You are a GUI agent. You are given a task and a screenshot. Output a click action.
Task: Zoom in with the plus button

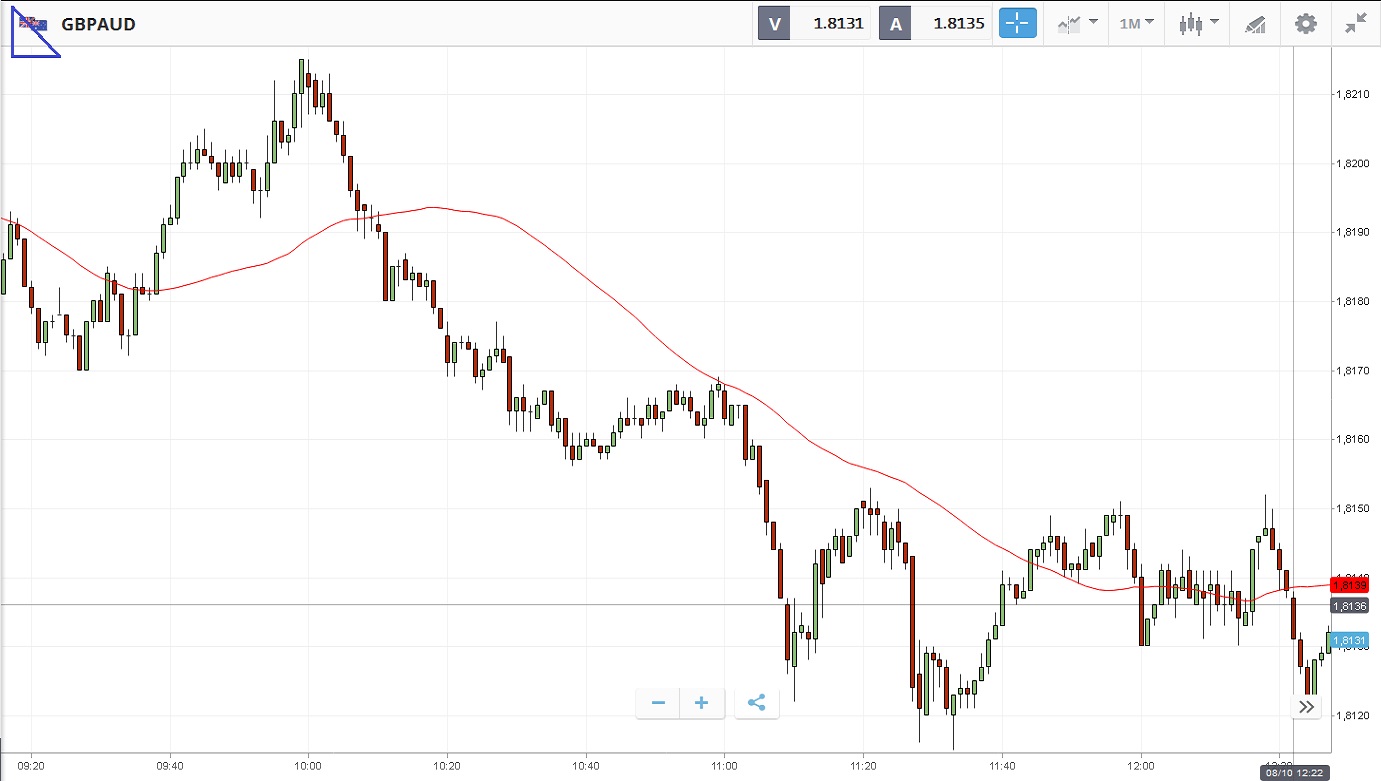tap(702, 703)
